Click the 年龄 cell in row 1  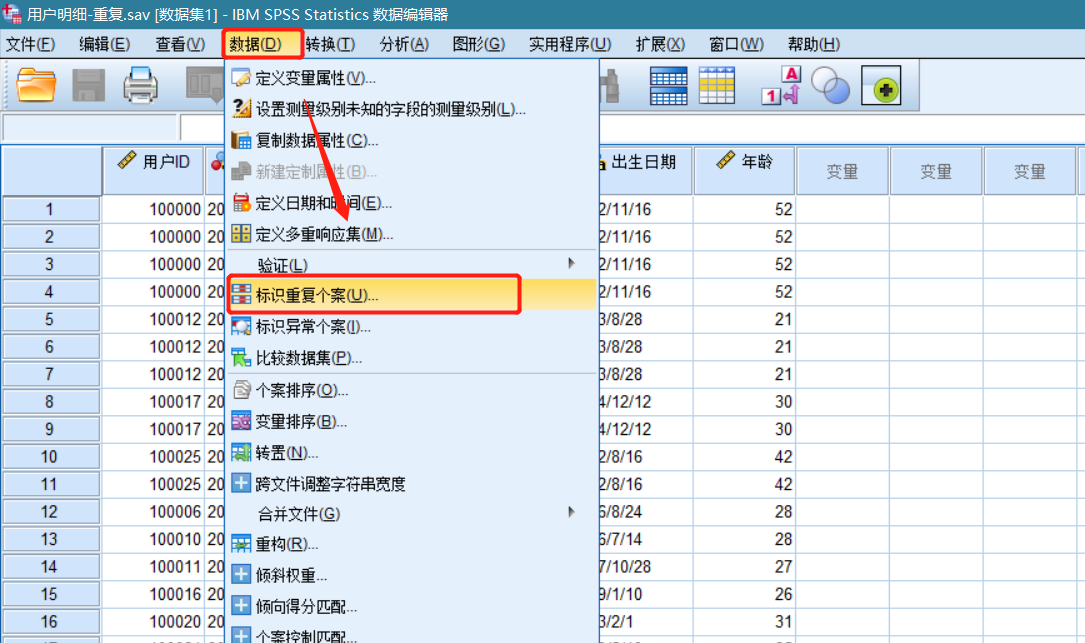pos(745,209)
